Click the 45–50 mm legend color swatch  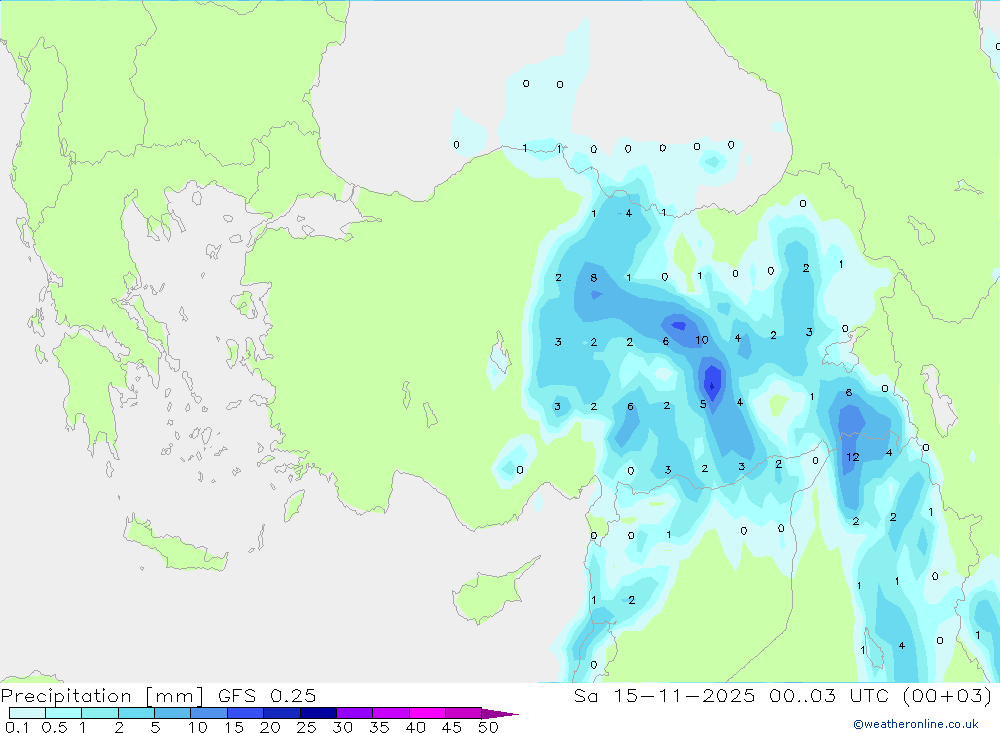463,713
